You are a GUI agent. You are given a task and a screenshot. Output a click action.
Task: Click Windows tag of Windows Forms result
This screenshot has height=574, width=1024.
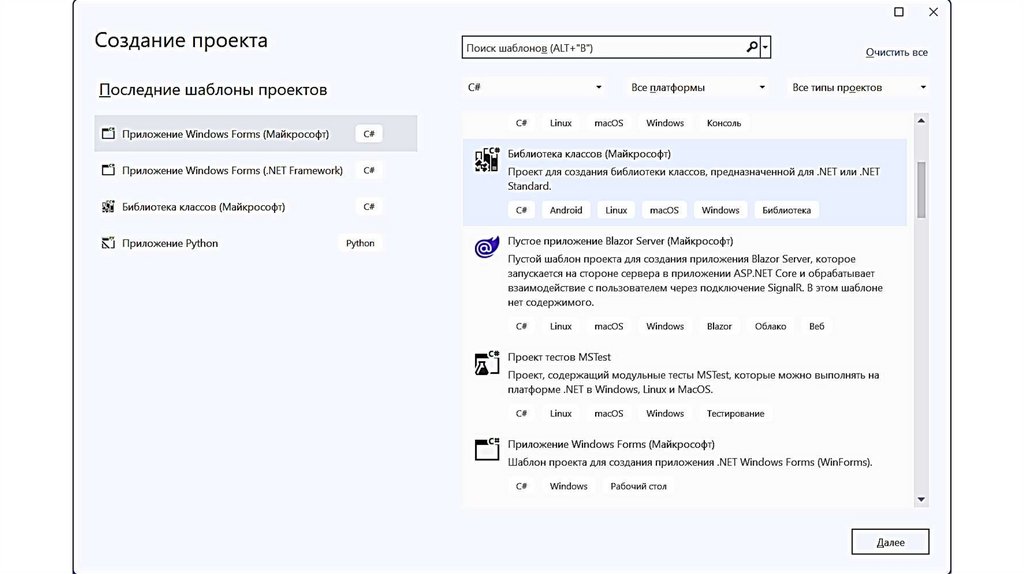tap(568, 486)
